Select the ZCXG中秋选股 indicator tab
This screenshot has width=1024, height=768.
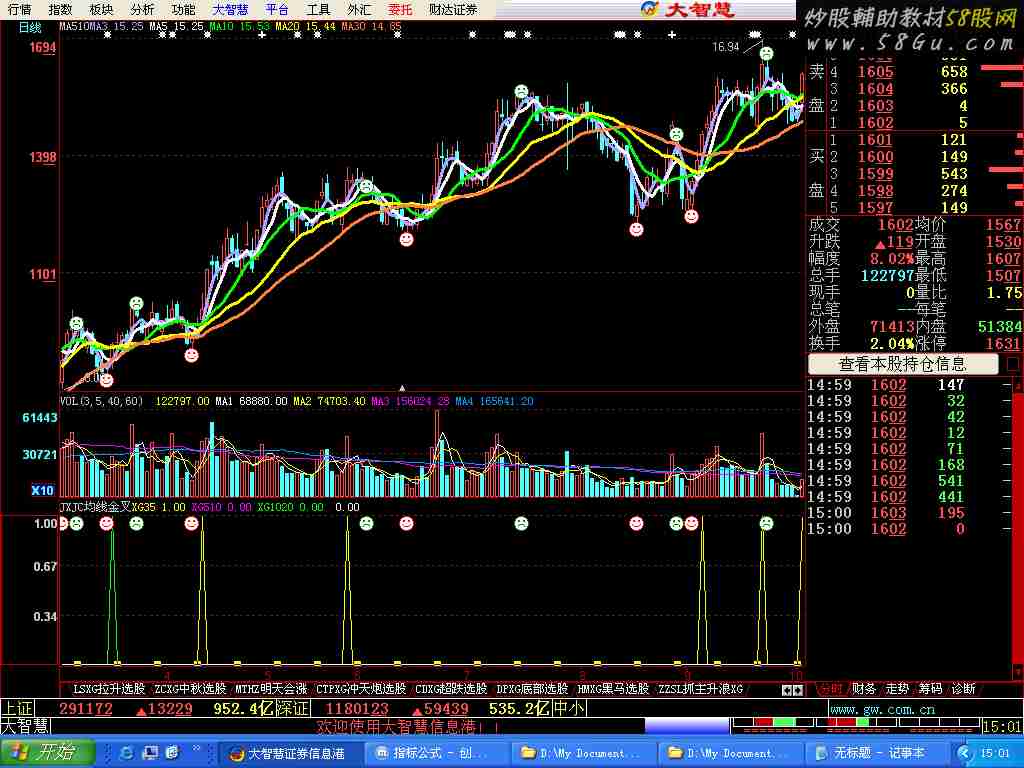(190, 689)
